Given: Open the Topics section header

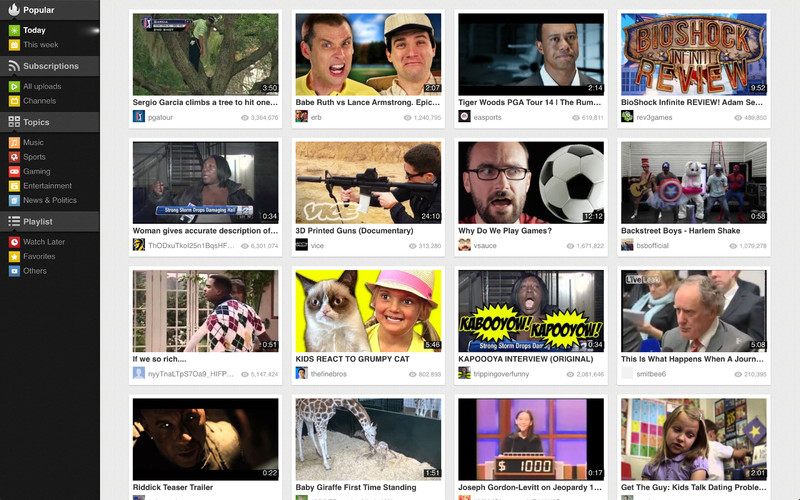Looking at the screenshot, I should click(50, 122).
